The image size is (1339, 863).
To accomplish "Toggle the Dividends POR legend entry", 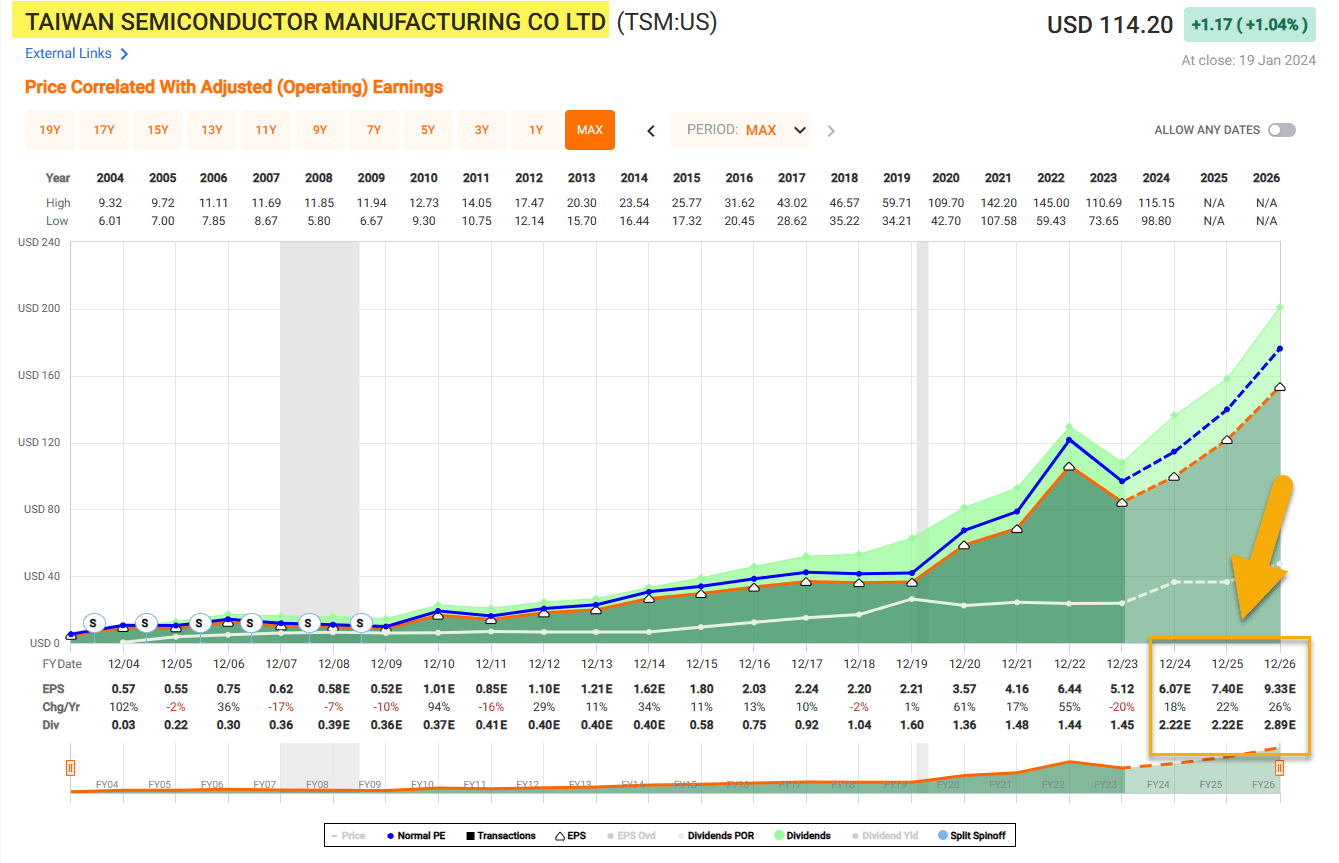I will (x=683, y=835).
